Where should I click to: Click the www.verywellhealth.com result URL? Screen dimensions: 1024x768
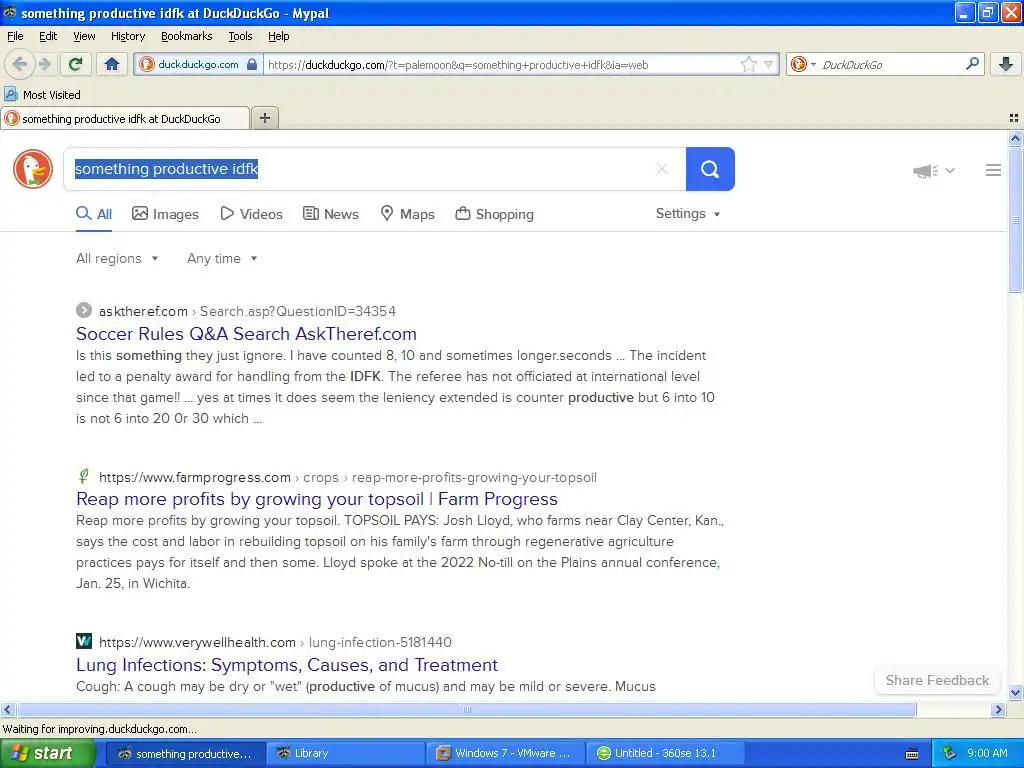(x=275, y=642)
